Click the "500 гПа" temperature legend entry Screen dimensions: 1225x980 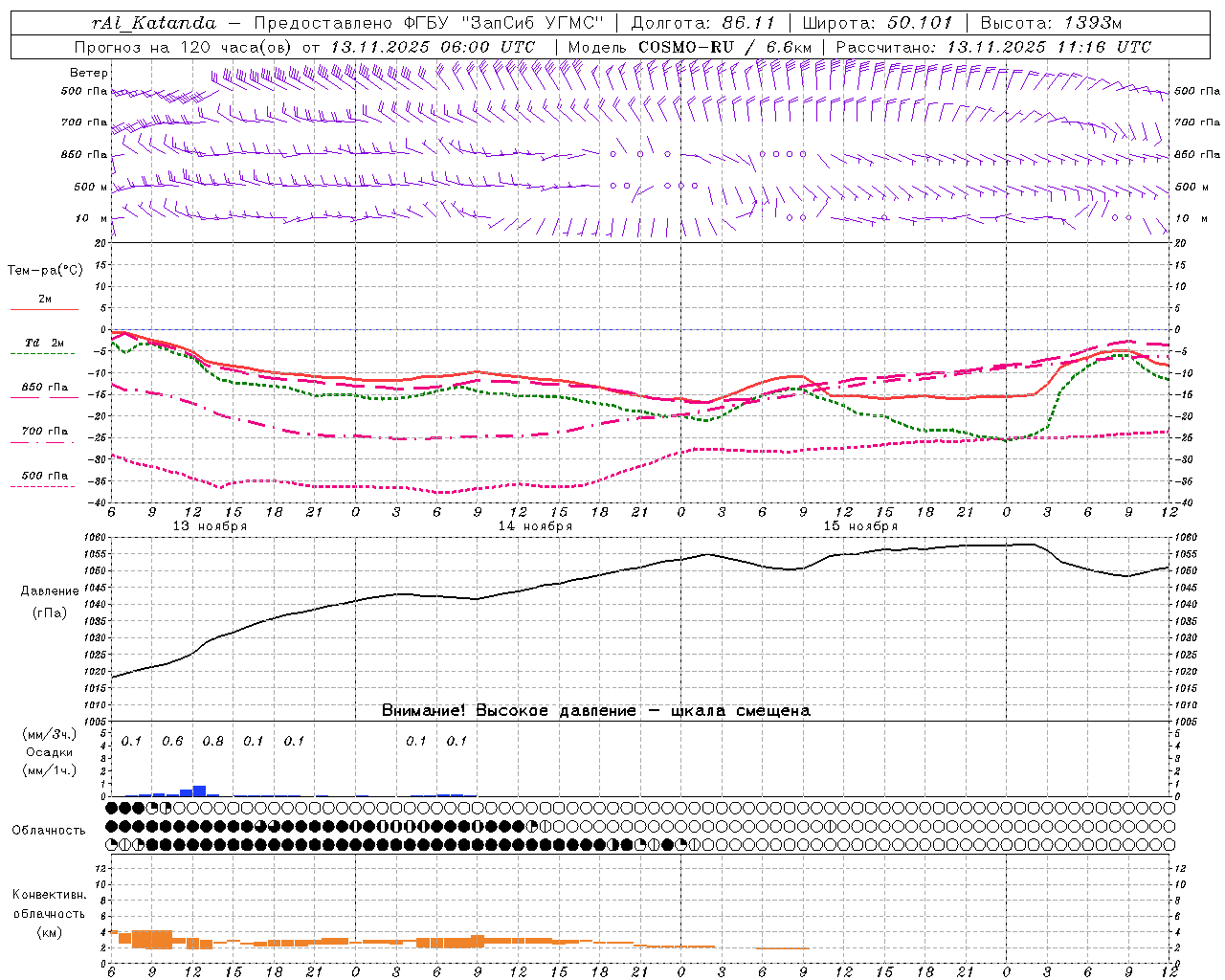pyautogui.click(x=45, y=476)
